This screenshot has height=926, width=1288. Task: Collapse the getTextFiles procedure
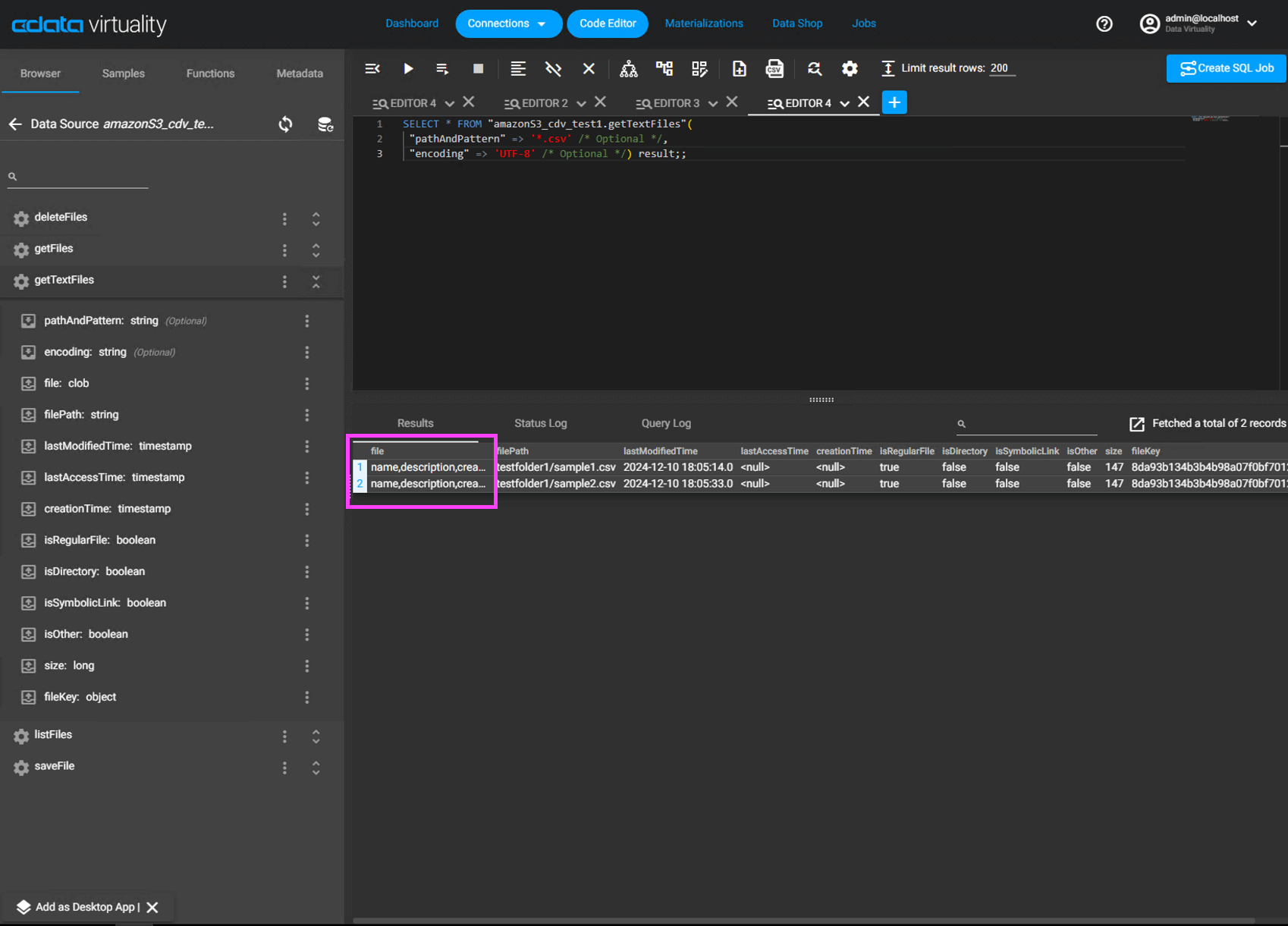click(x=316, y=281)
